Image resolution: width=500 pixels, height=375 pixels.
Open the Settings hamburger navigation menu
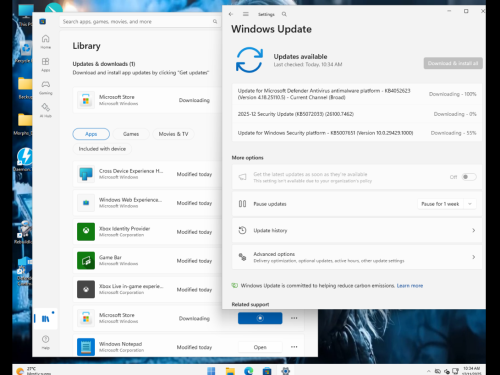(246, 14)
